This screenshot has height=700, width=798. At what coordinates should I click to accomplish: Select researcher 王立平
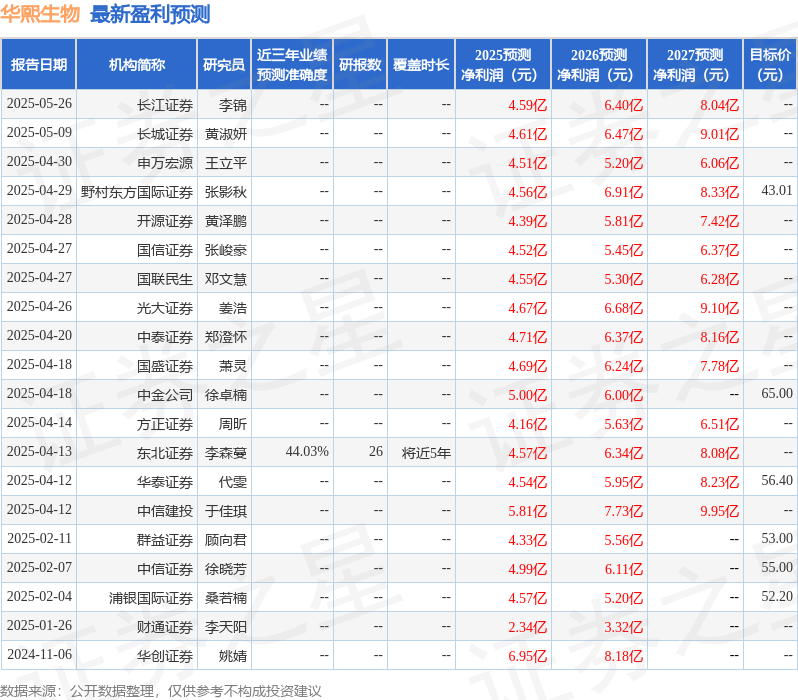tap(225, 163)
